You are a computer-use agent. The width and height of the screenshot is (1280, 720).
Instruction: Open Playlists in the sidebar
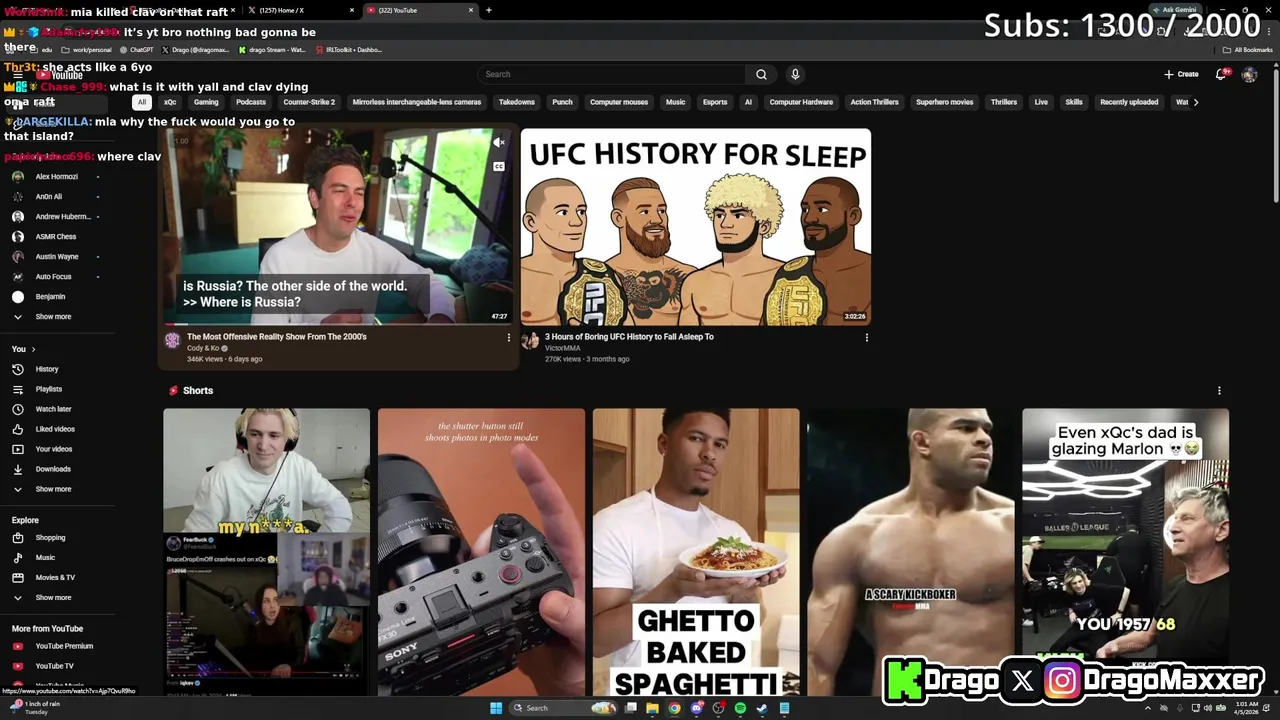click(x=48, y=389)
